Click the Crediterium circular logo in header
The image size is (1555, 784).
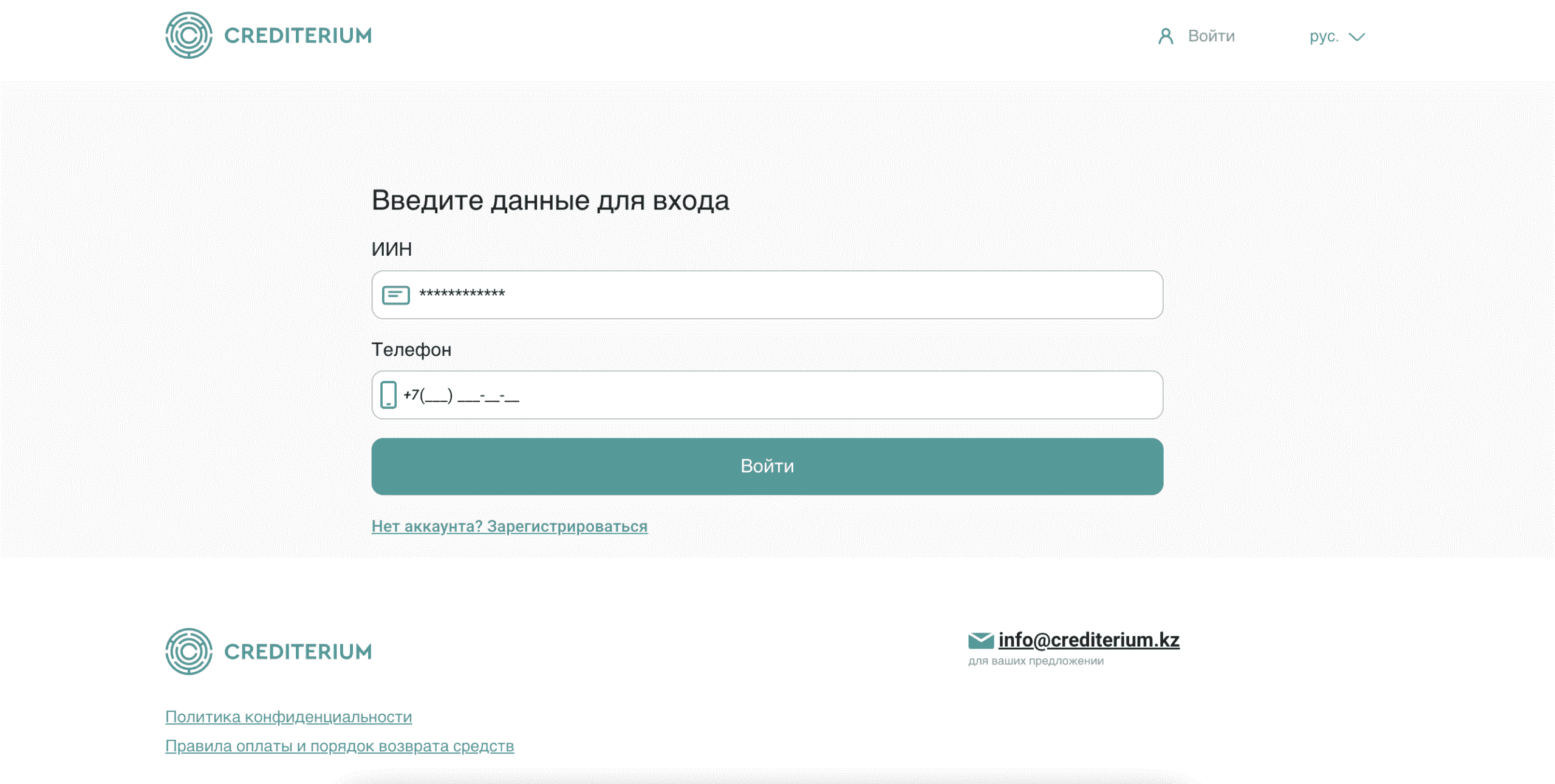[189, 36]
